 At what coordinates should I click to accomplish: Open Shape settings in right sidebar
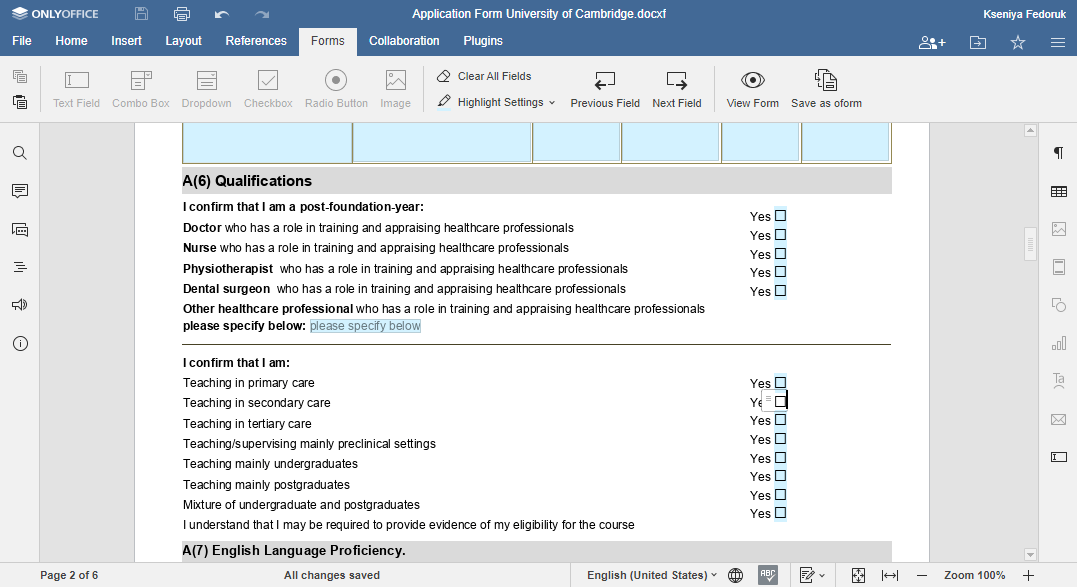[1058, 305]
